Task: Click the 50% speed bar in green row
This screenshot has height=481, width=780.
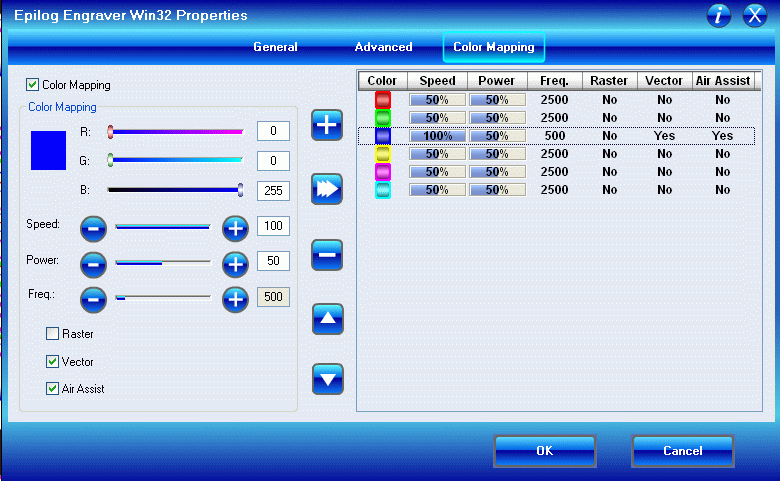Action: [437, 118]
